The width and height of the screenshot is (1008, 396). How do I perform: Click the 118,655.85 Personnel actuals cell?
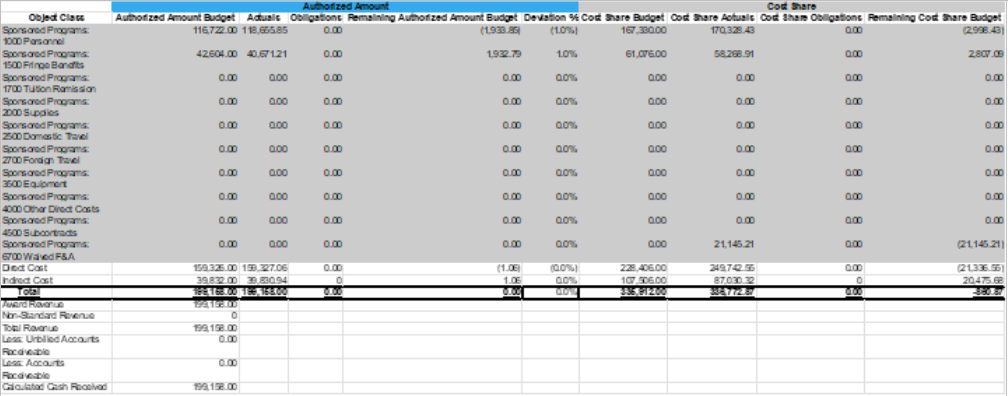coord(264,30)
